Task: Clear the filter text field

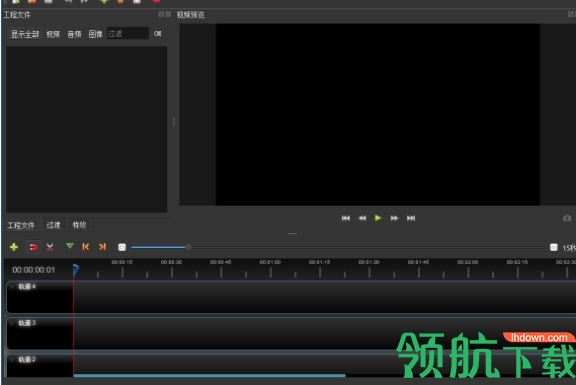Action: point(158,33)
